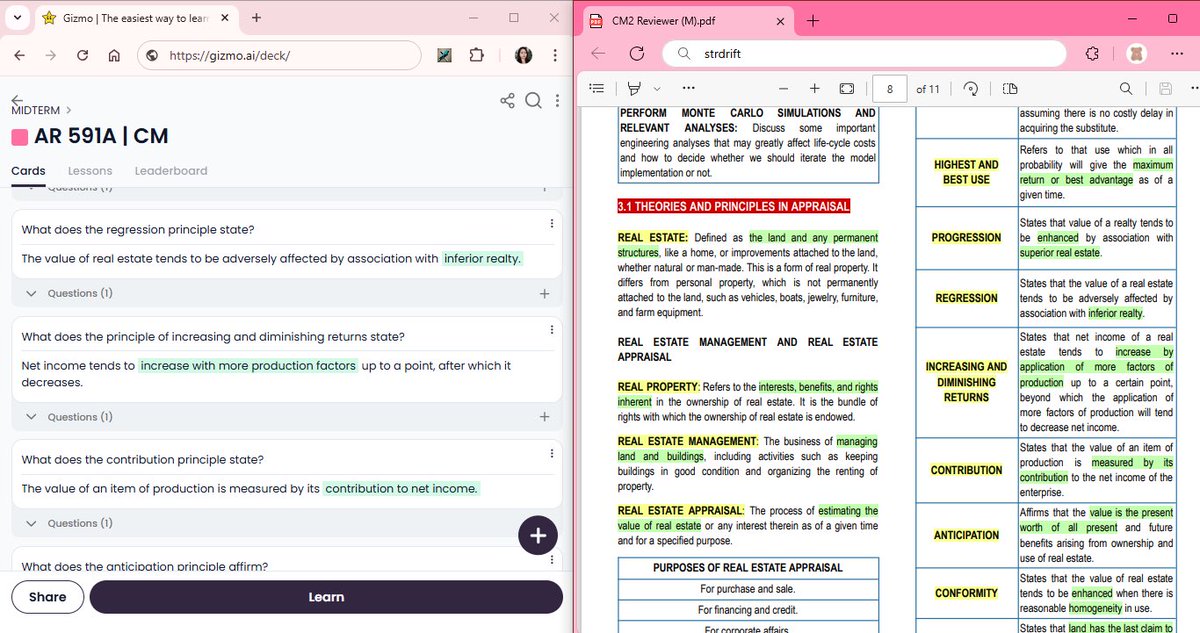Add question to diminishing returns card

[x=544, y=417]
